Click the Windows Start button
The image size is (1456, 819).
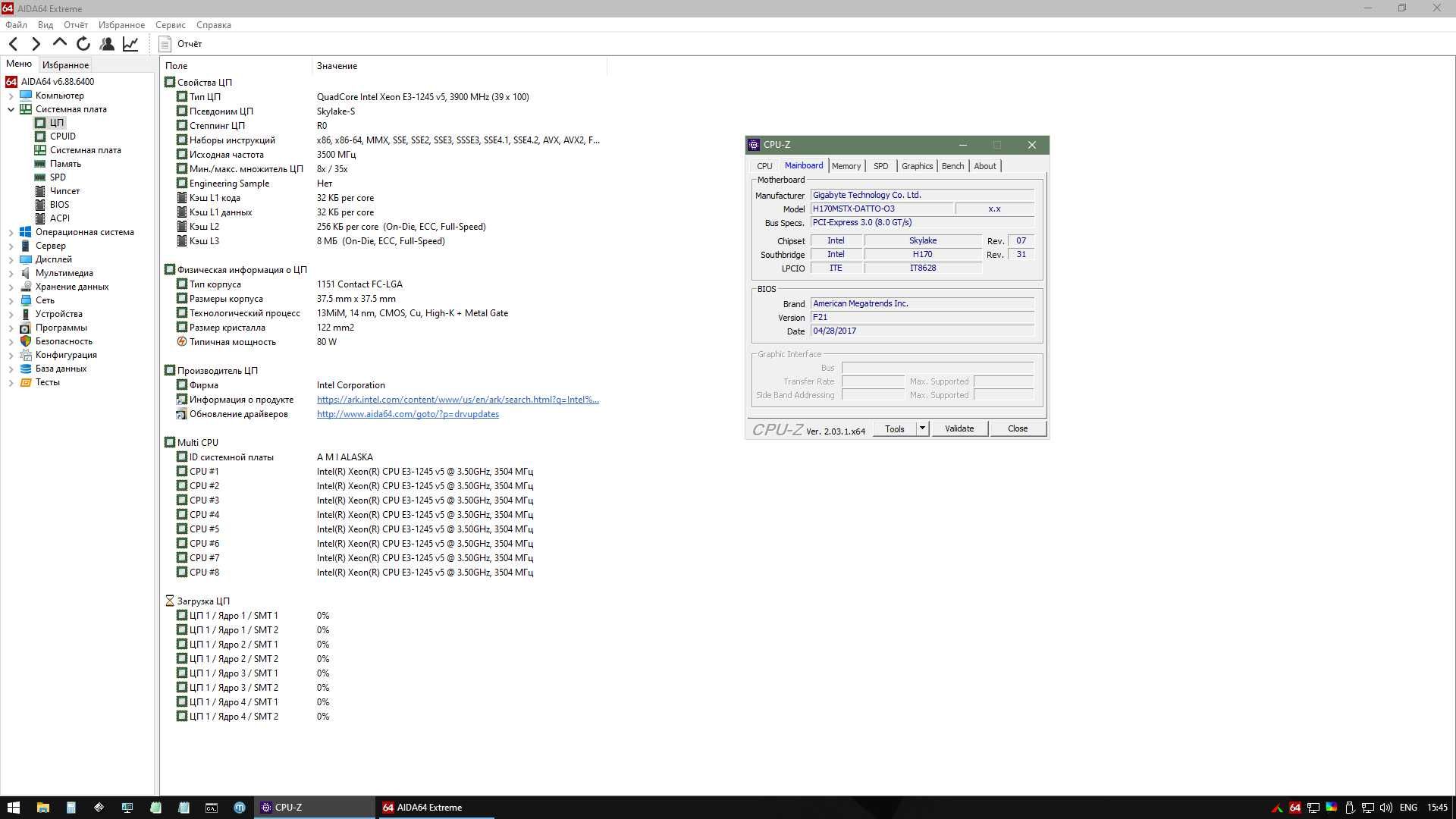click(13, 808)
